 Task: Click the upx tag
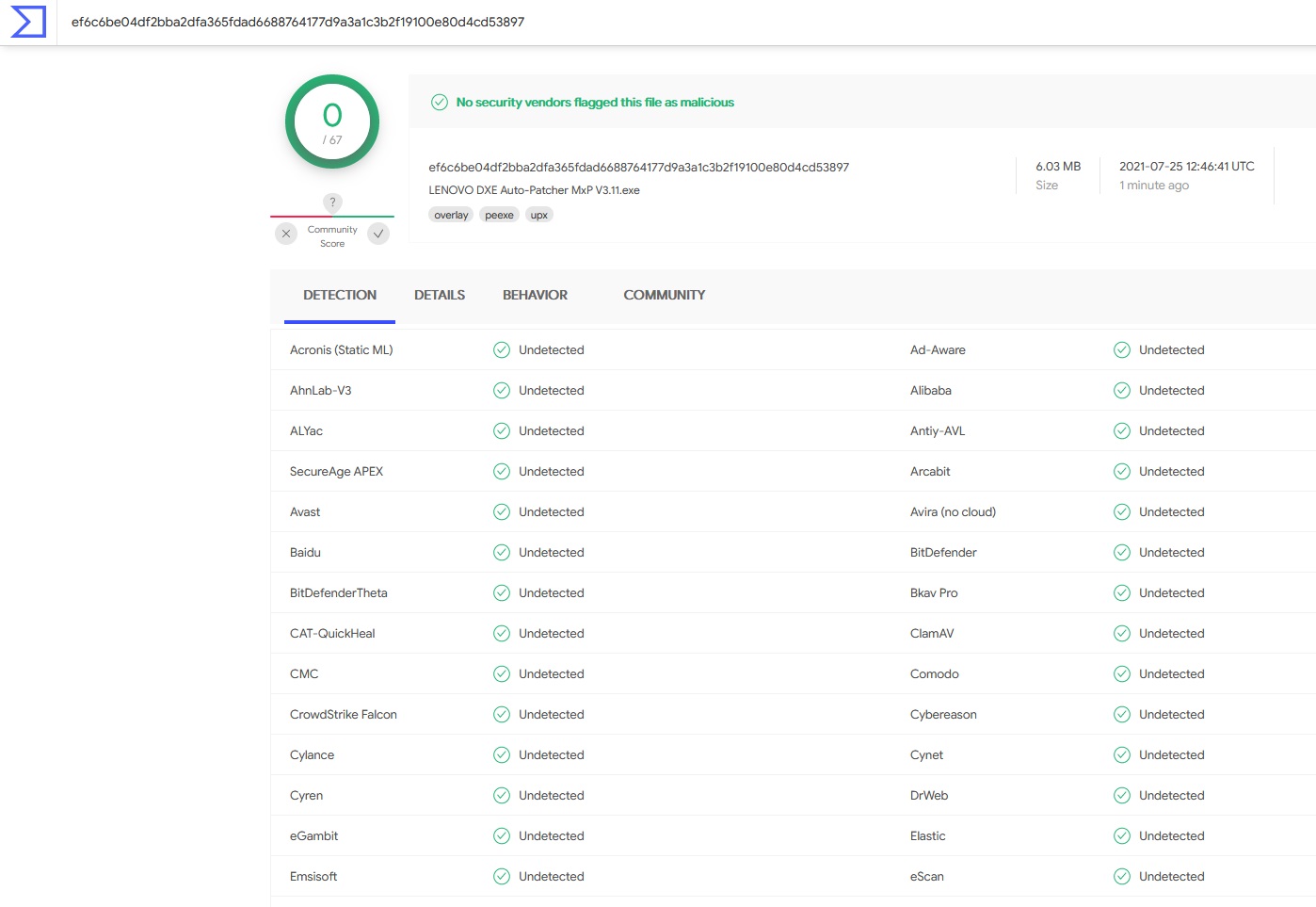coord(538,216)
